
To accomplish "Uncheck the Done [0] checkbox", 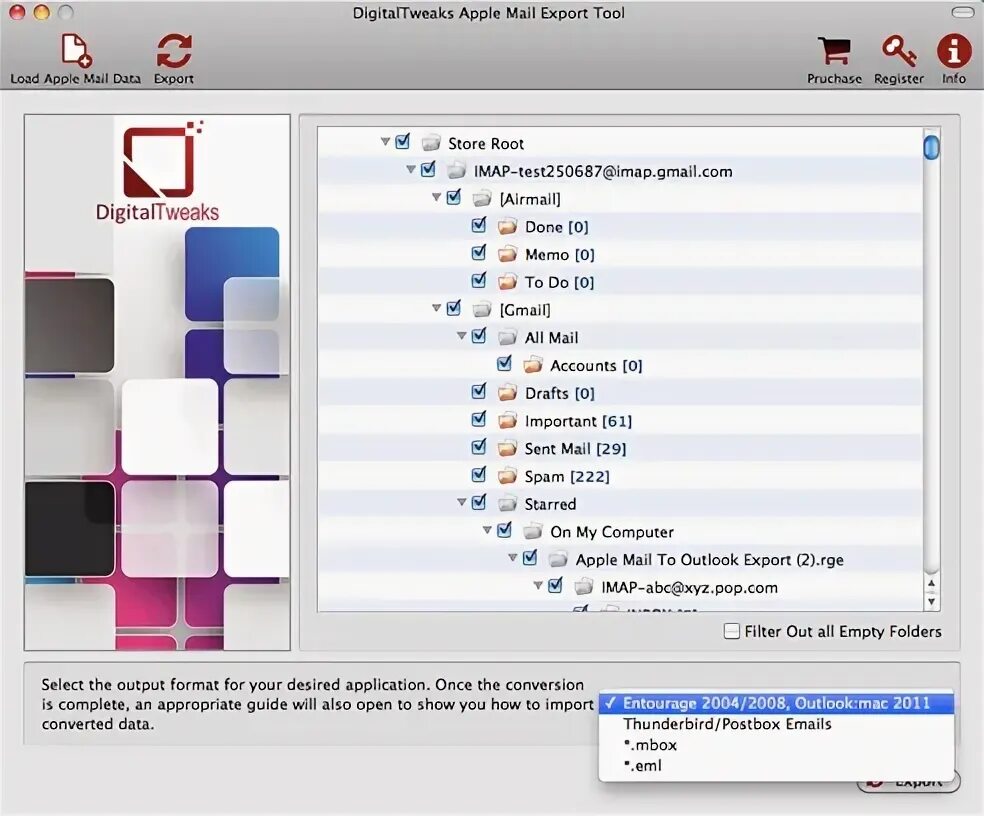I will click(x=479, y=225).
